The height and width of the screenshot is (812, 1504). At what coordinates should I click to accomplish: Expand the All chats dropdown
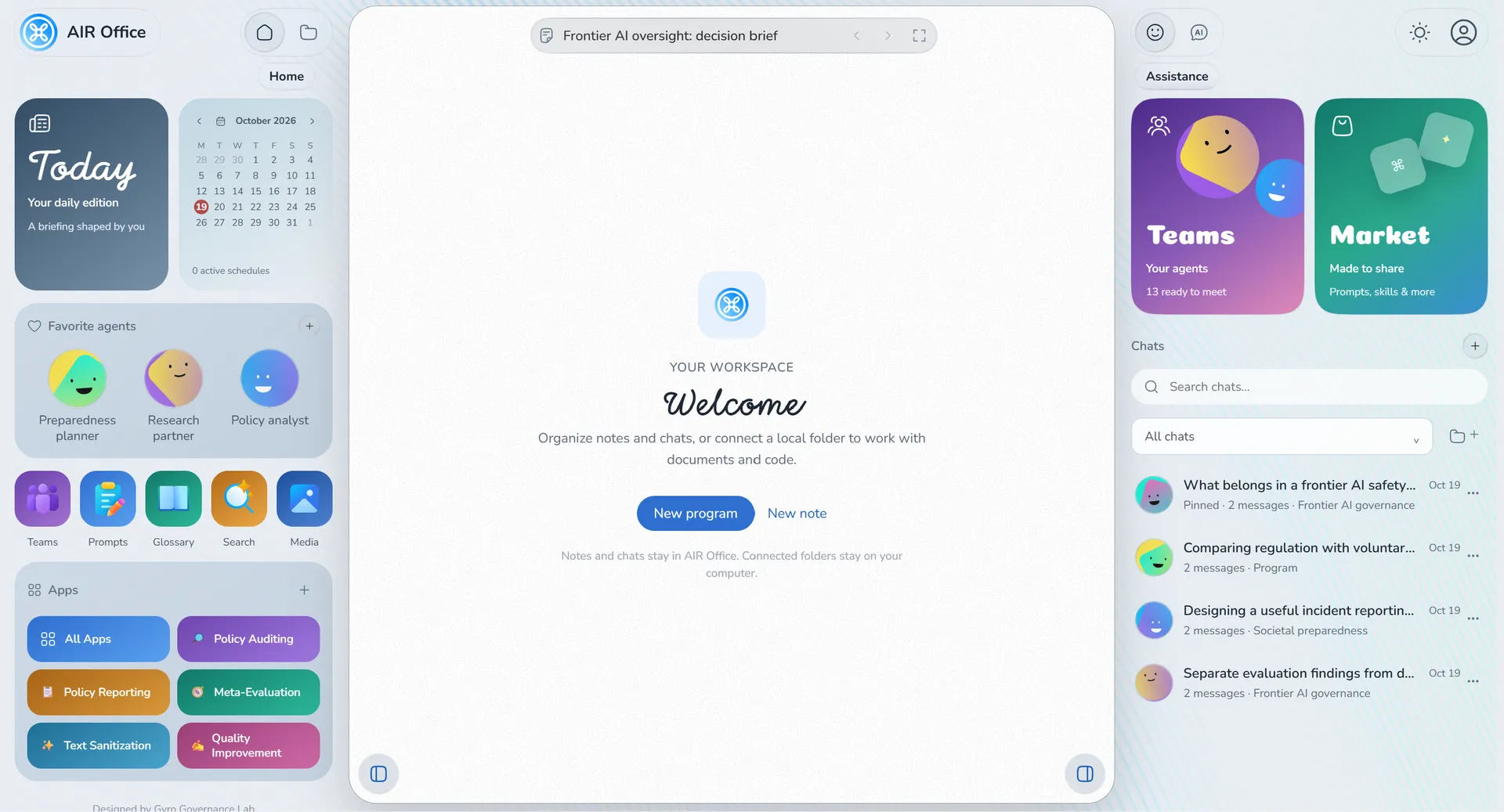tap(1282, 436)
